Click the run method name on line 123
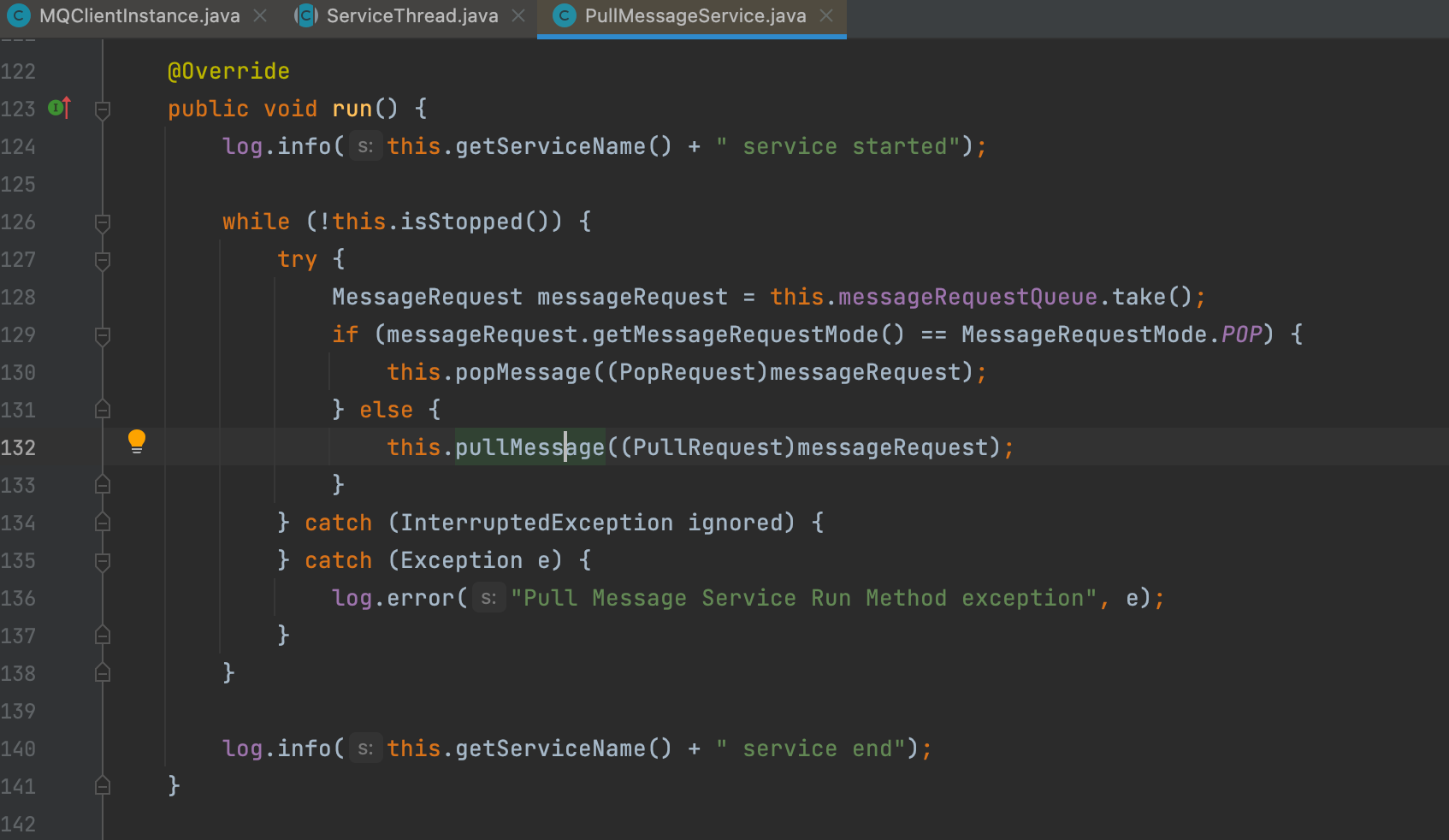 (352, 109)
